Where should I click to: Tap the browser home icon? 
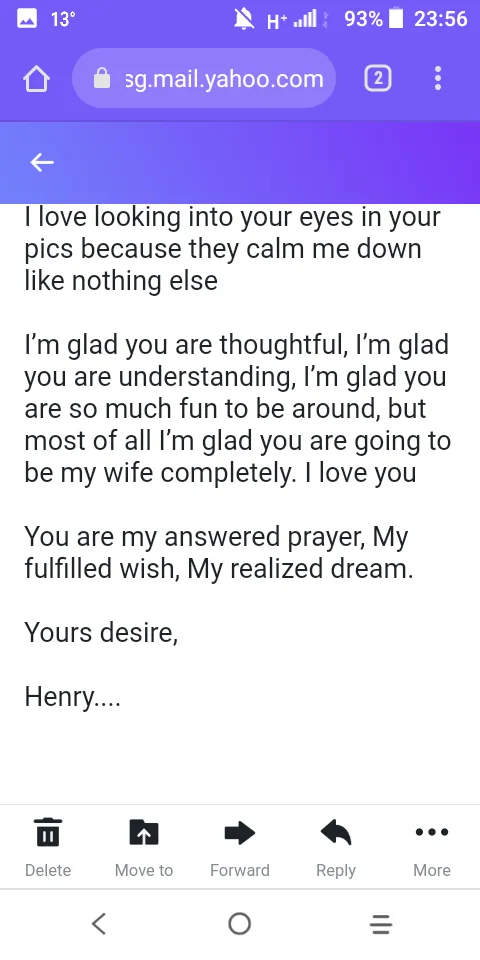point(36,78)
